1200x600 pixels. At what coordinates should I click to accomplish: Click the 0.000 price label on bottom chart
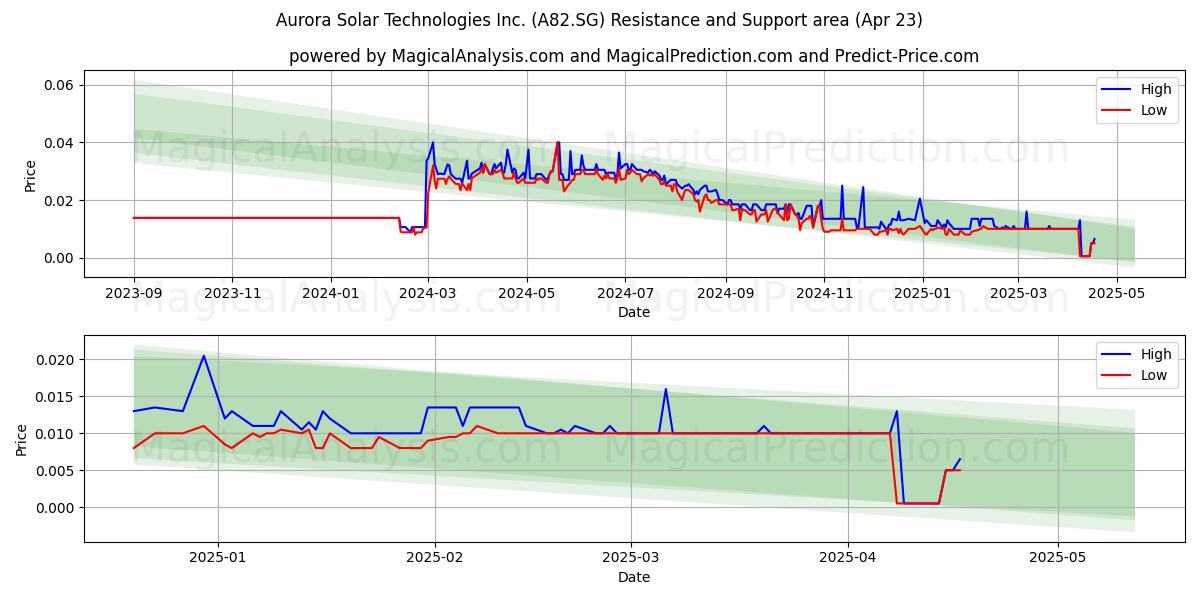pos(55,508)
